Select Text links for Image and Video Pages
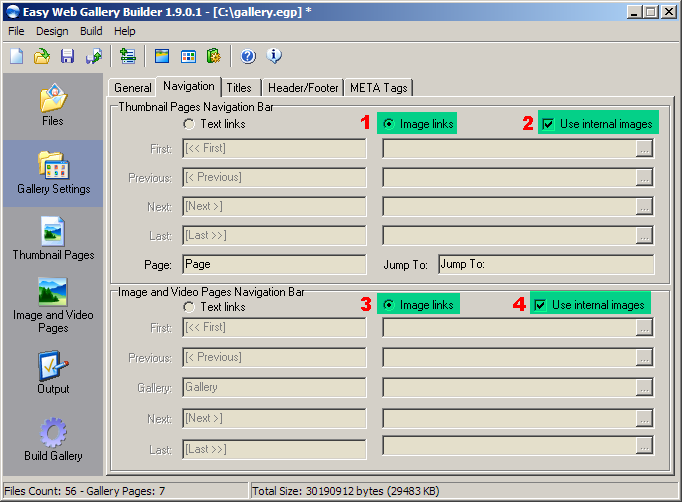This screenshot has width=682, height=502. coord(214,307)
